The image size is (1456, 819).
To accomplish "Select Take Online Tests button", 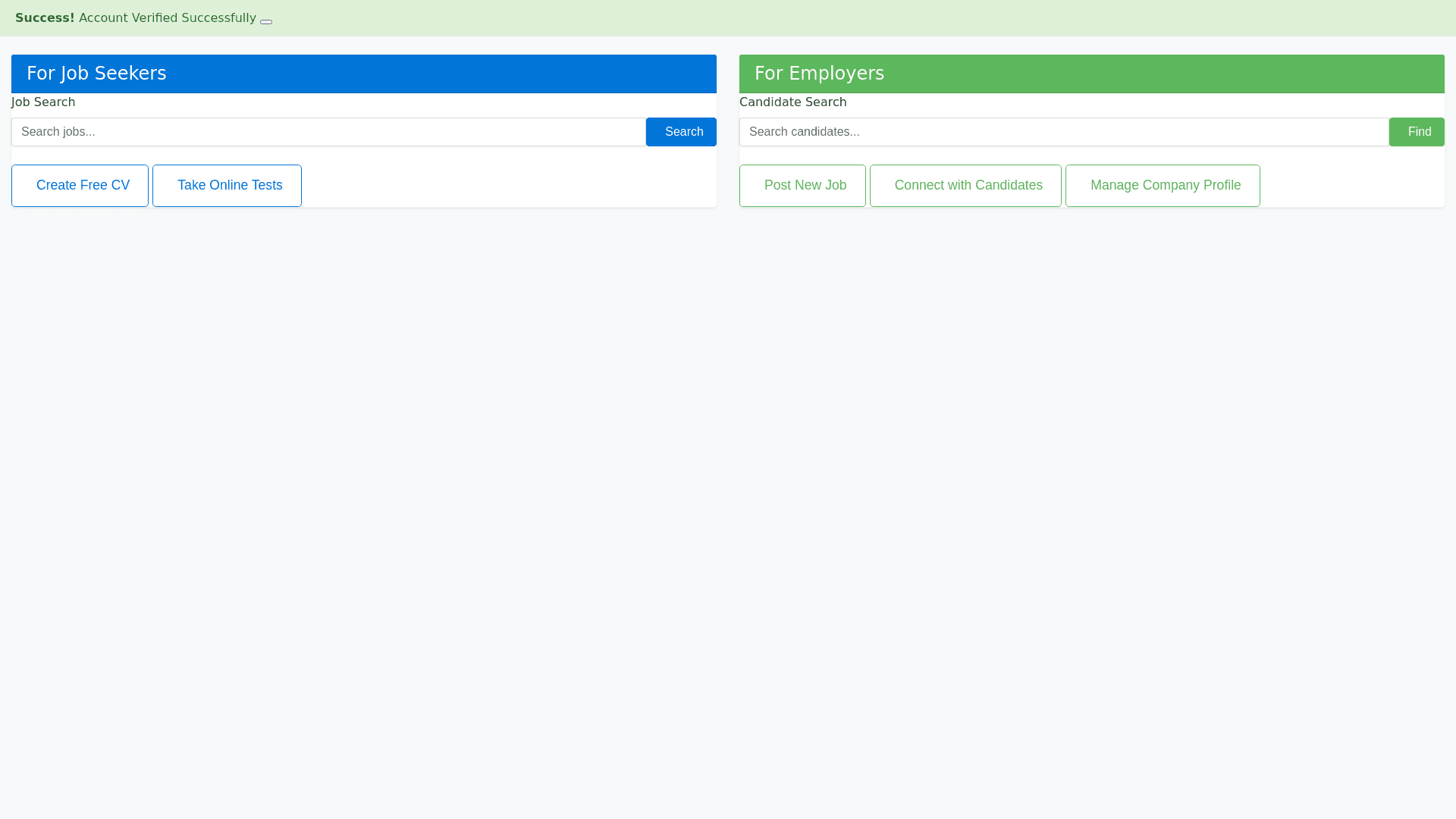I will pos(227,186).
